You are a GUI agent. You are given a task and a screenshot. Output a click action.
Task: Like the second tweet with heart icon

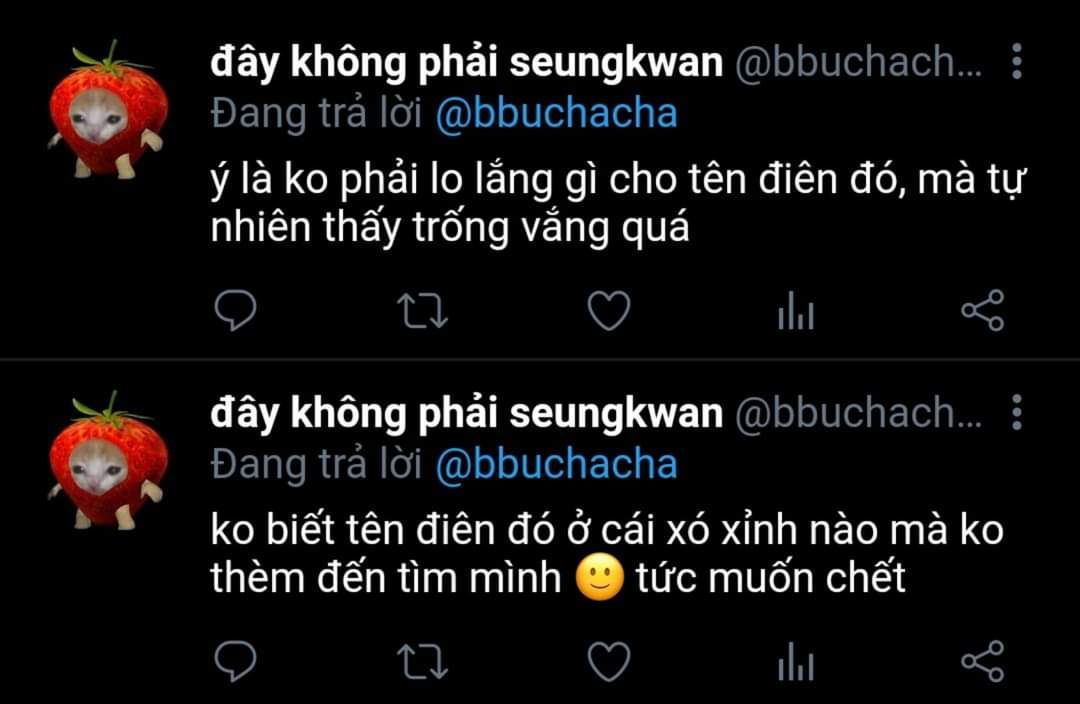click(x=609, y=661)
